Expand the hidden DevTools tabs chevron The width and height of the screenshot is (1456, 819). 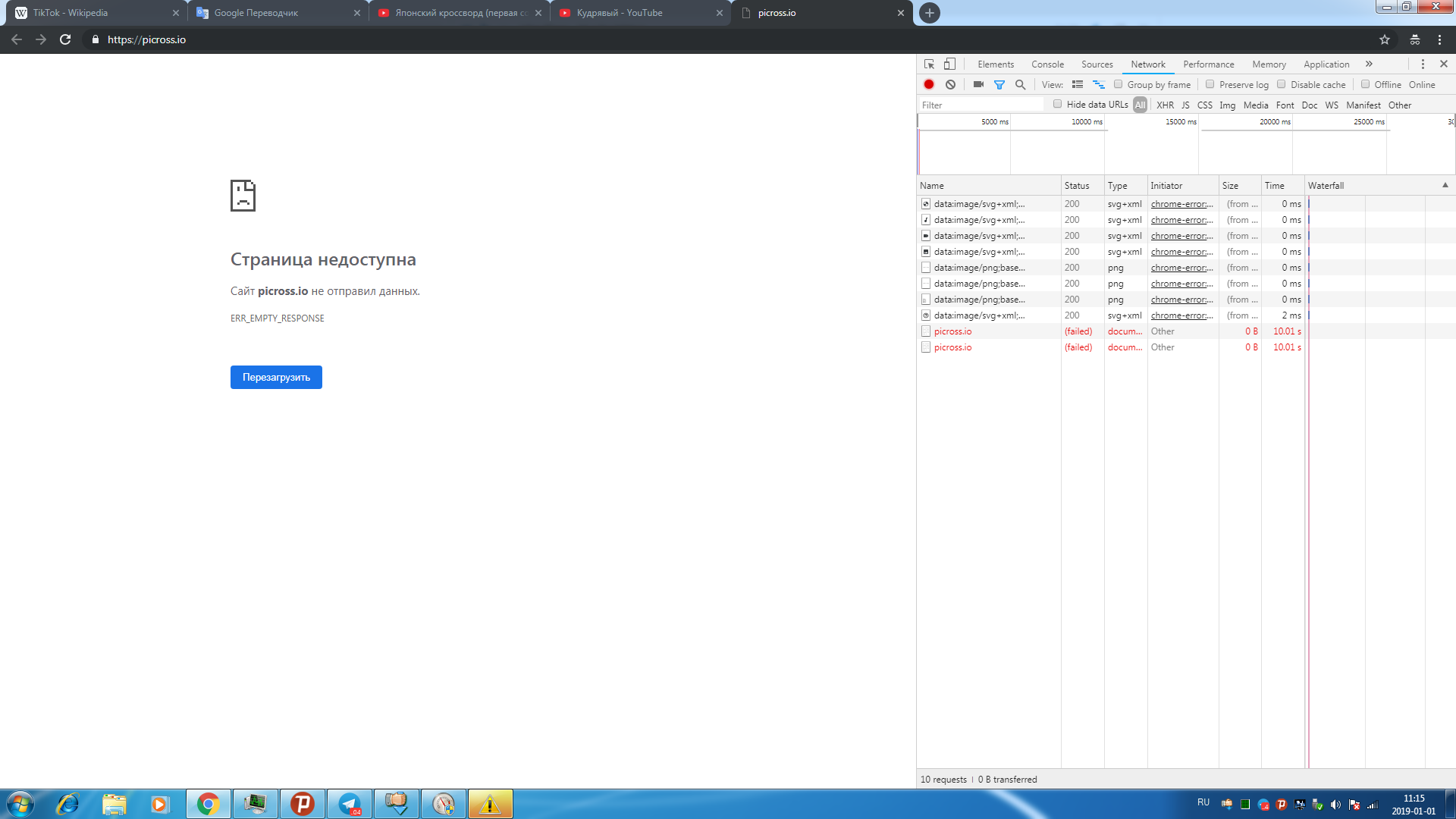1370,64
